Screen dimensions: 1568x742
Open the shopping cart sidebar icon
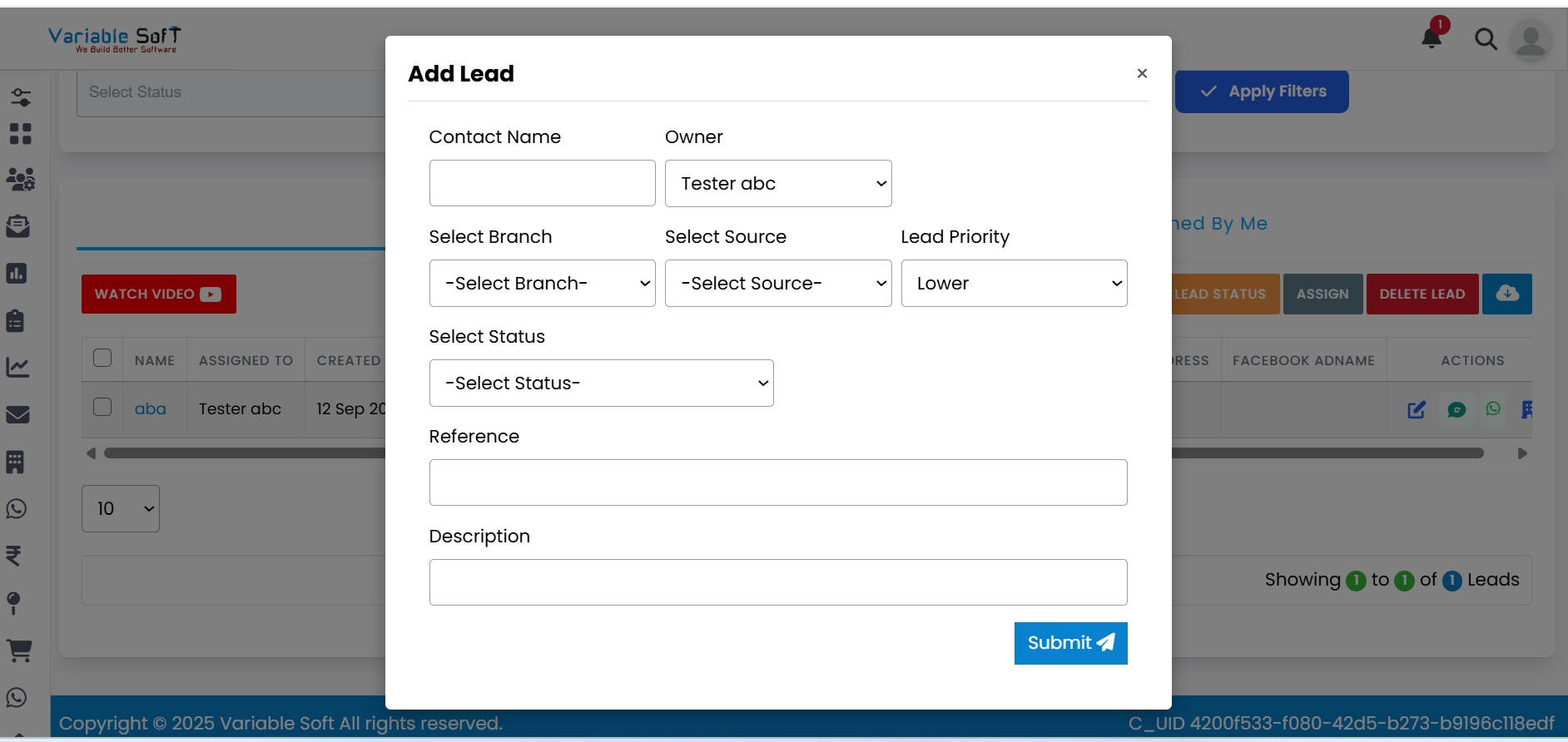click(19, 650)
